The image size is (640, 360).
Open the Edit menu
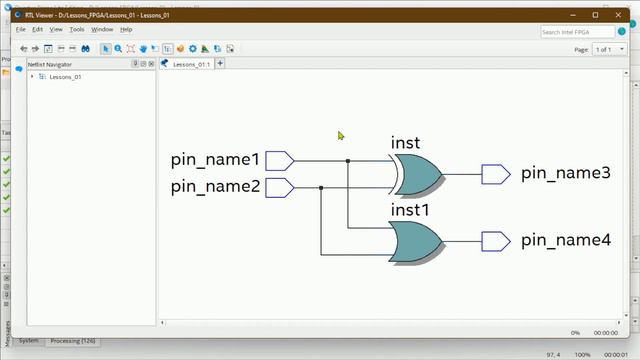click(x=38, y=29)
